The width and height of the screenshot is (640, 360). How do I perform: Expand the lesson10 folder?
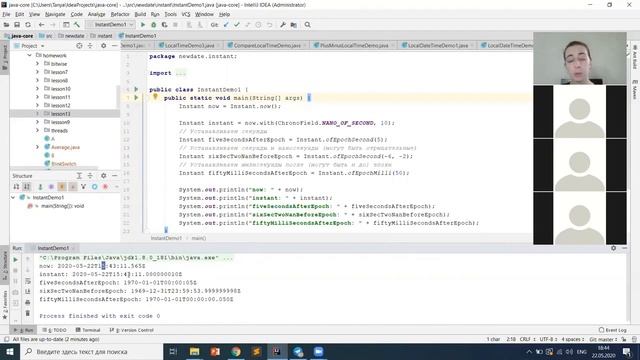click(x=38, y=89)
